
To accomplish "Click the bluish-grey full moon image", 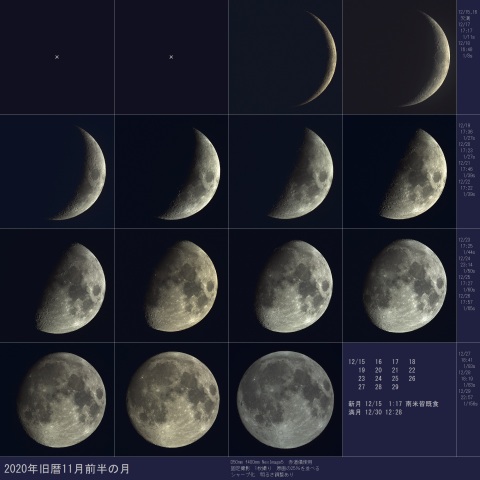I will click(285, 399).
